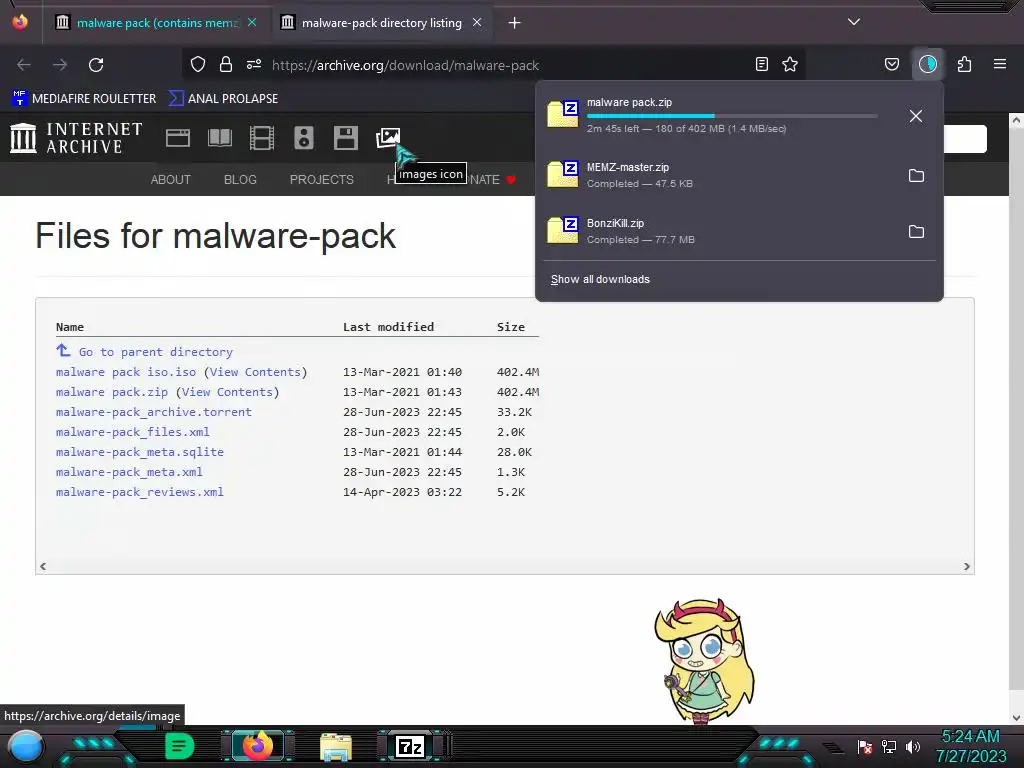This screenshot has width=1024, height=768.
Task: Toggle reader view icon
Action: (761, 64)
